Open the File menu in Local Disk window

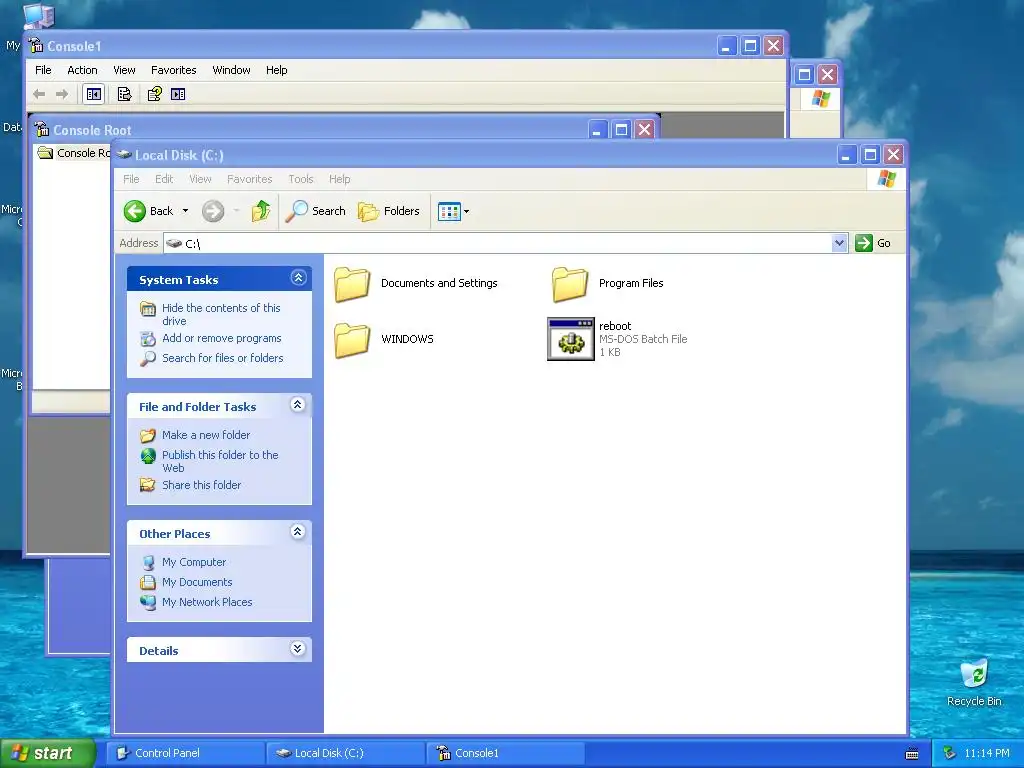coord(131,179)
